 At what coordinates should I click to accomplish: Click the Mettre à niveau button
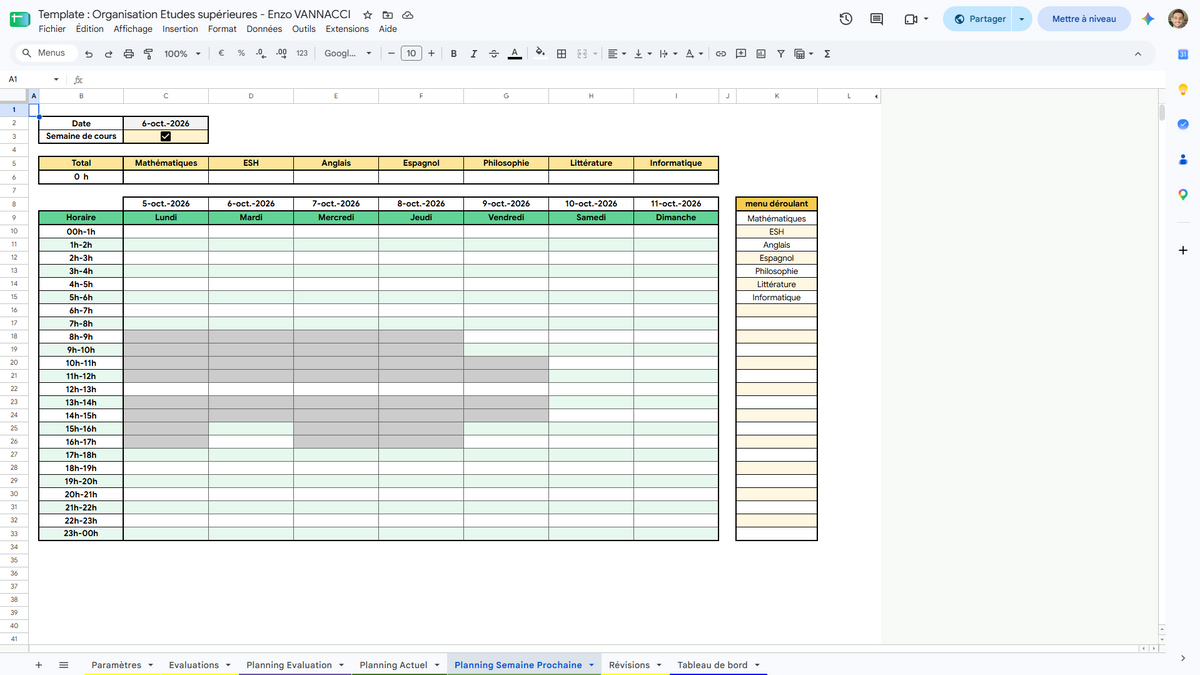point(1084,19)
